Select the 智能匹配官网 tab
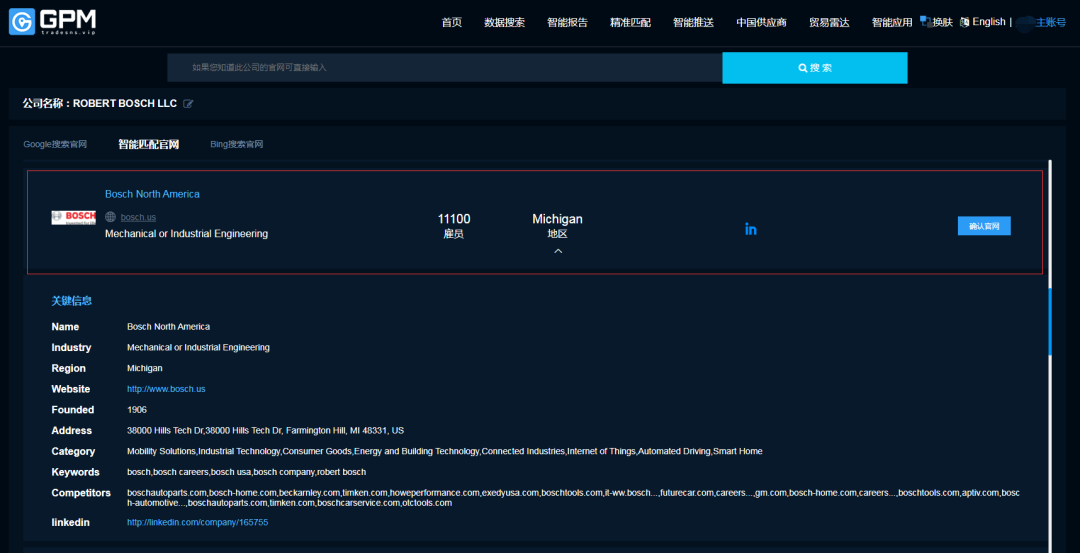 (148, 144)
